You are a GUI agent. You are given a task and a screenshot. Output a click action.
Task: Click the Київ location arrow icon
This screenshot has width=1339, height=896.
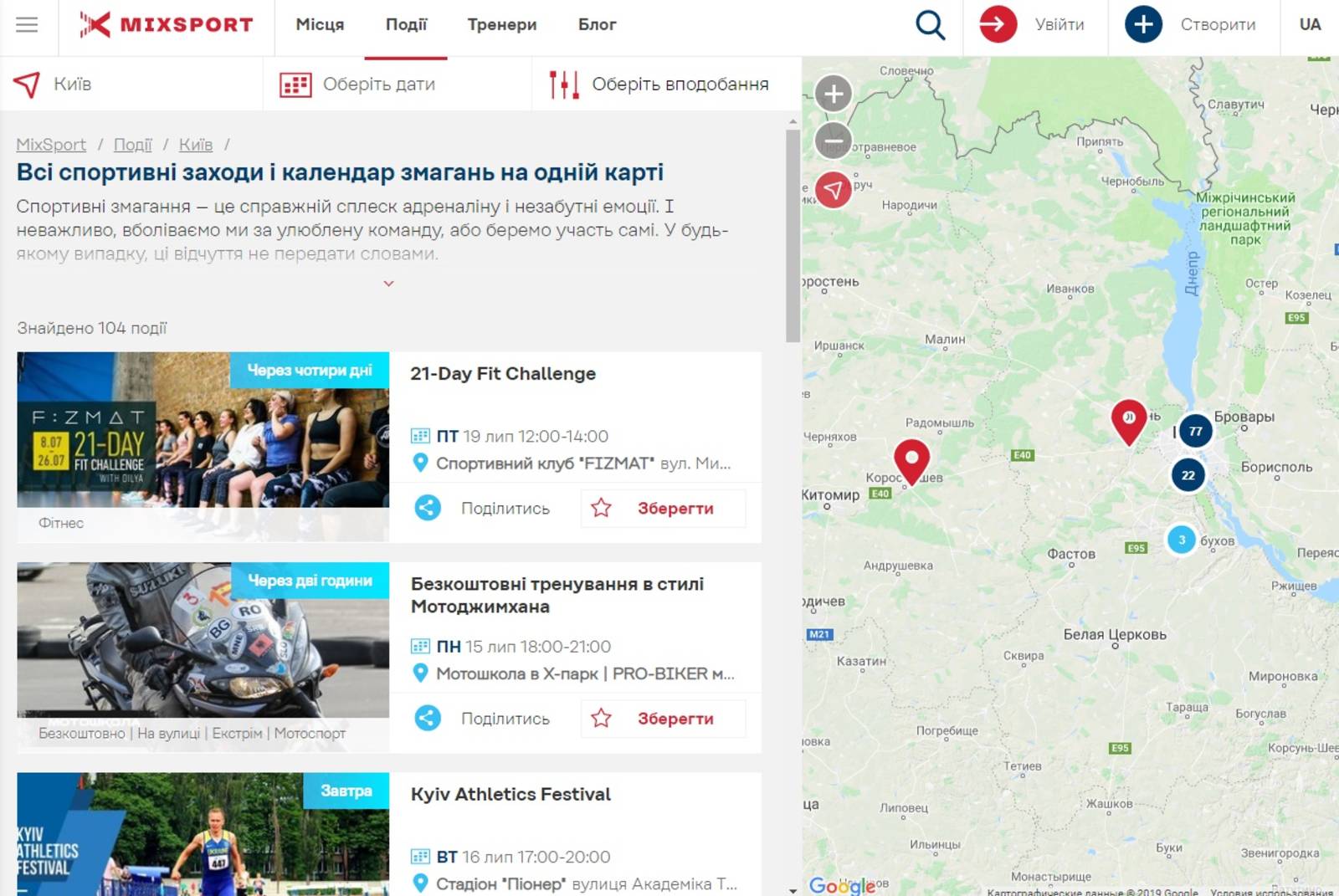pyautogui.click(x=27, y=84)
